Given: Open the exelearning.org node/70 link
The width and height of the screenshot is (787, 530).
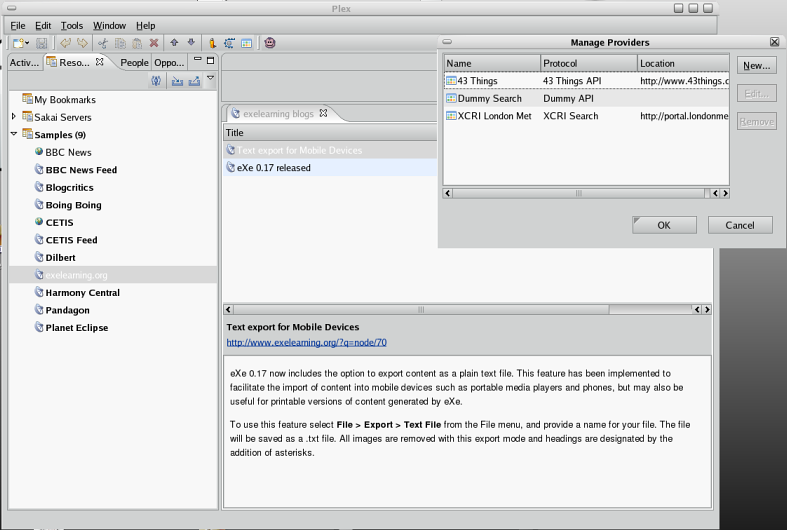Looking at the screenshot, I should (306, 342).
